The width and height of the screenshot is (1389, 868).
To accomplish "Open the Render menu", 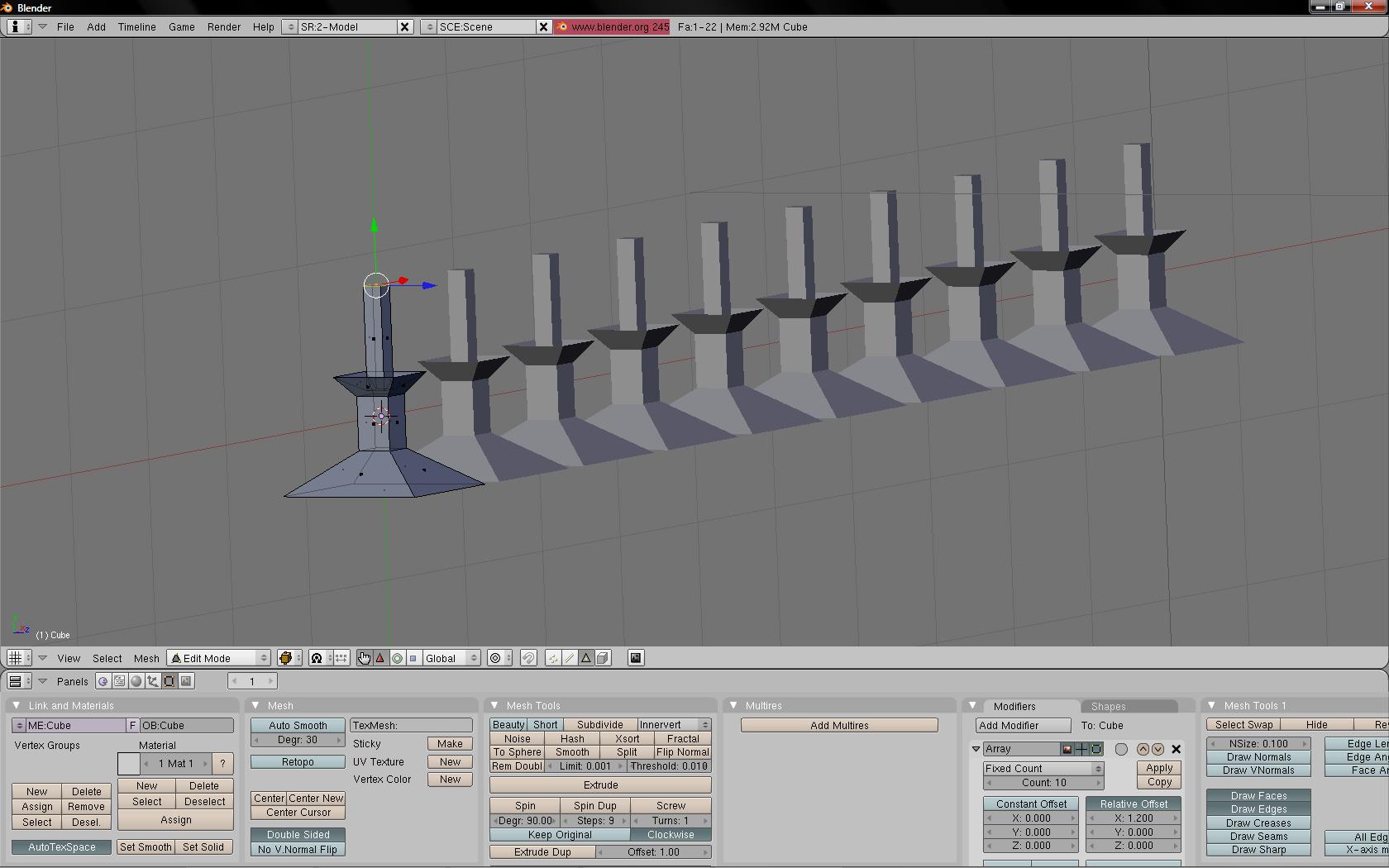I will tap(223, 26).
